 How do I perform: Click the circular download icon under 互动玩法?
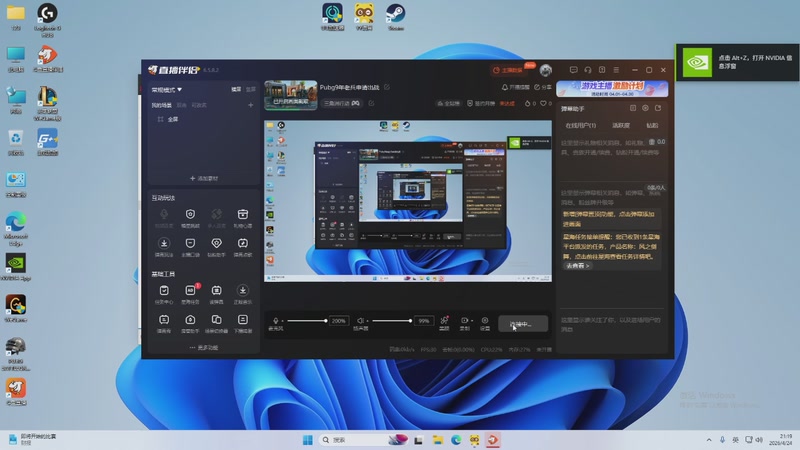164,243
